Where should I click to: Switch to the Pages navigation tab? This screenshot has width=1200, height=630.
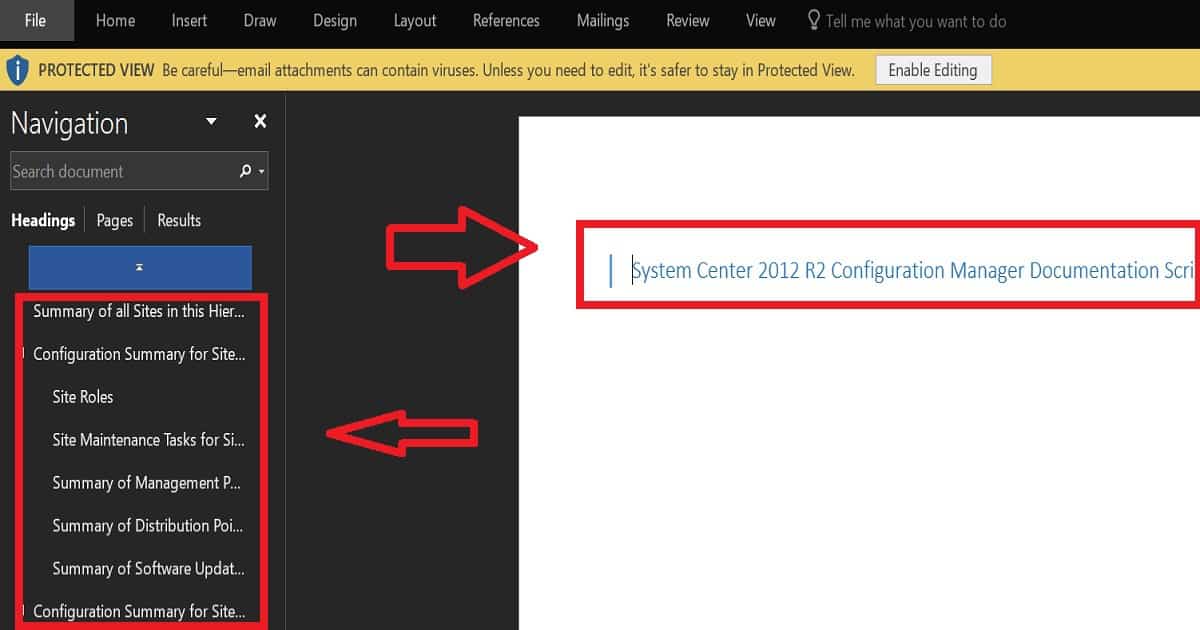click(115, 220)
